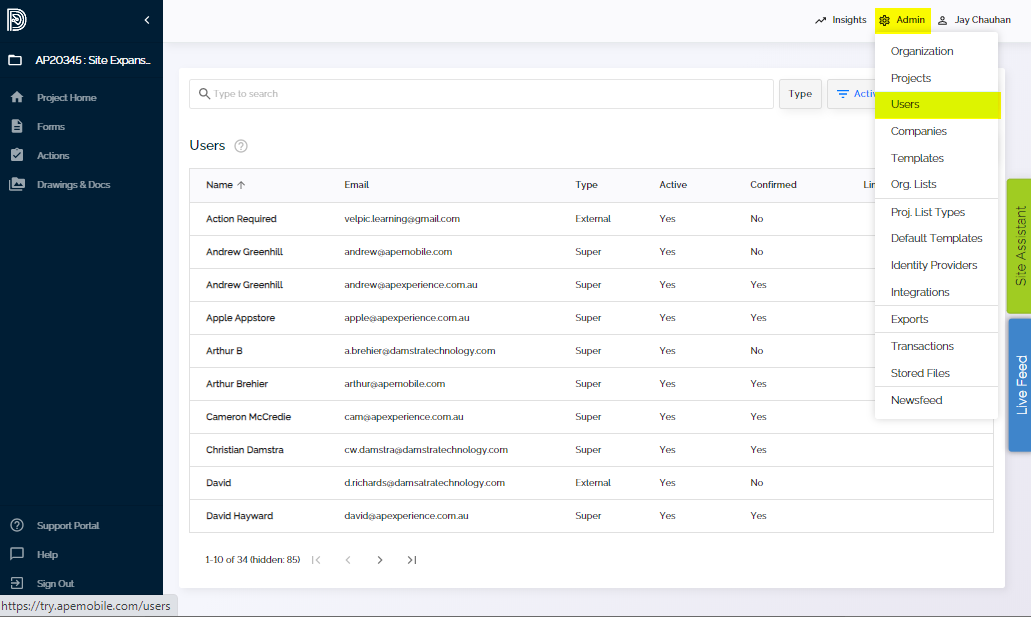
Task: Click the APE Mobile logo
Action: point(16,19)
